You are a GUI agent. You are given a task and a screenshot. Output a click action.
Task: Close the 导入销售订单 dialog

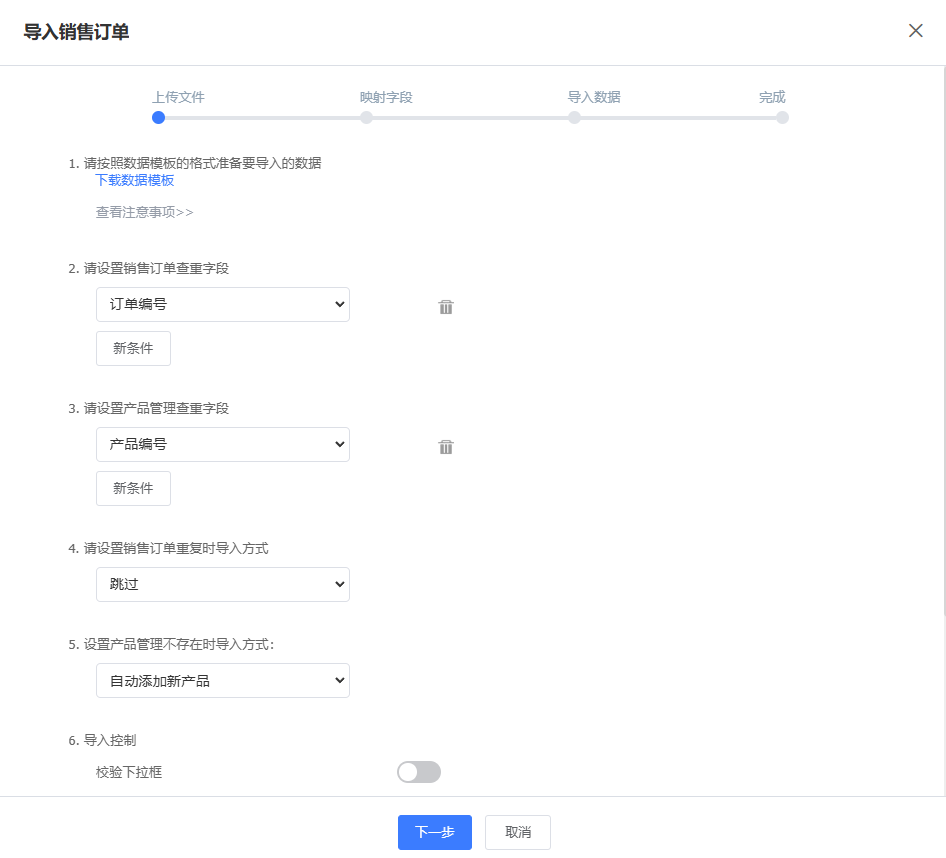click(915, 31)
